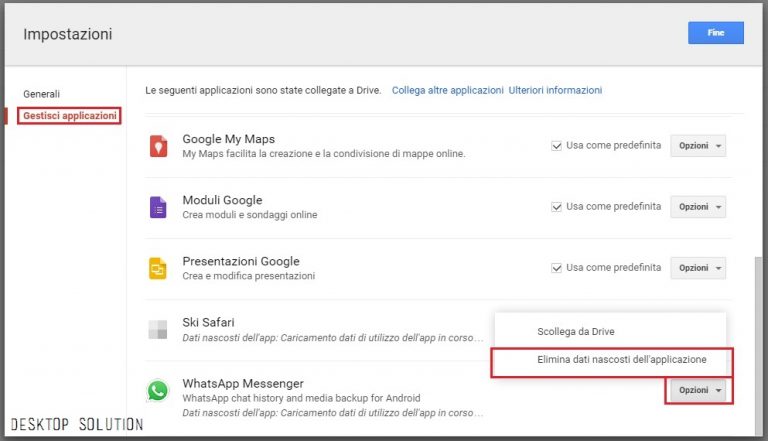This screenshot has height=441, width=768.
Task: Click the Google My Maps app icon
Action: tap(157, 146)
